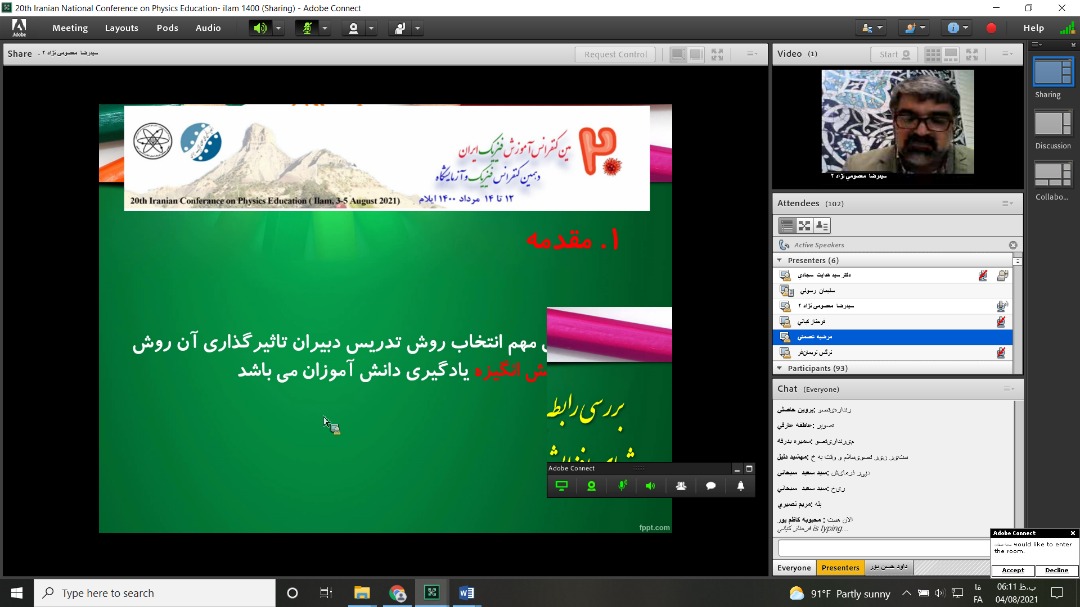The height and width of the screenshot is (607, 1080).
Task: Collapse the Presenters group in Attendees
Action: [x=781, y=259]
